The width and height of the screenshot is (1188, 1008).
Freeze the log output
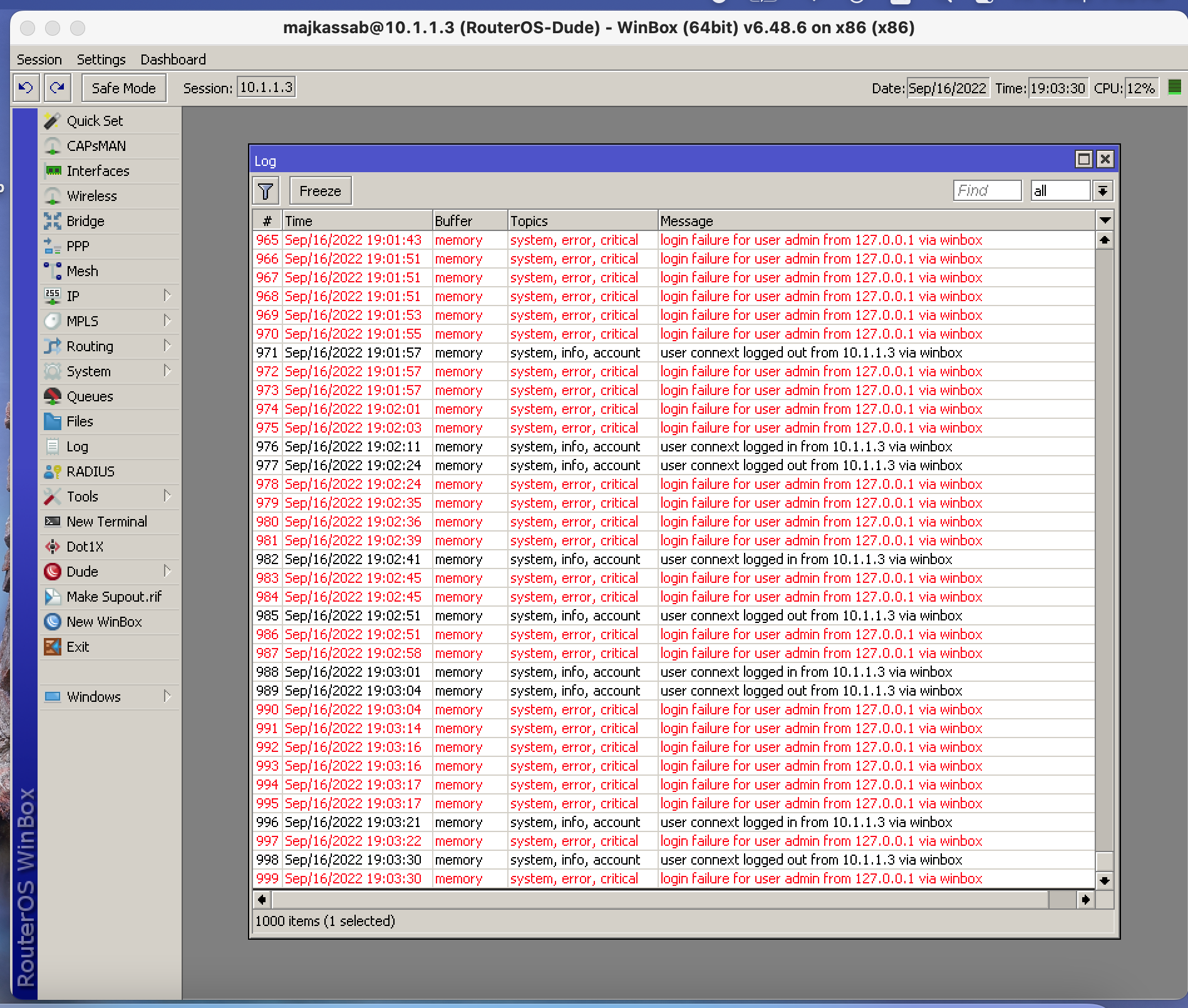click(320, 191)
